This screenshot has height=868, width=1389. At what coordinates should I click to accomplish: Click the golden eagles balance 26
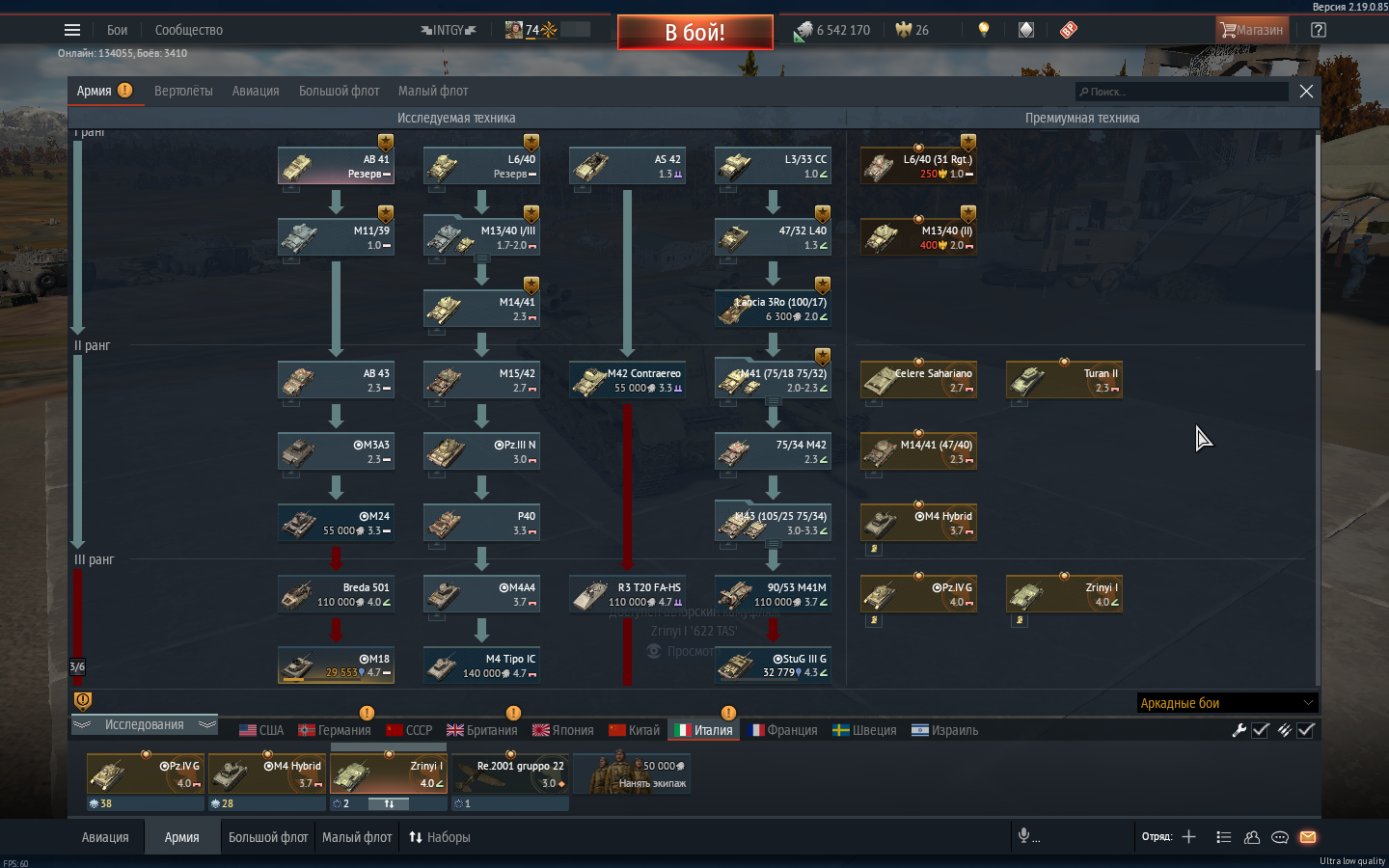pos(912,30)
